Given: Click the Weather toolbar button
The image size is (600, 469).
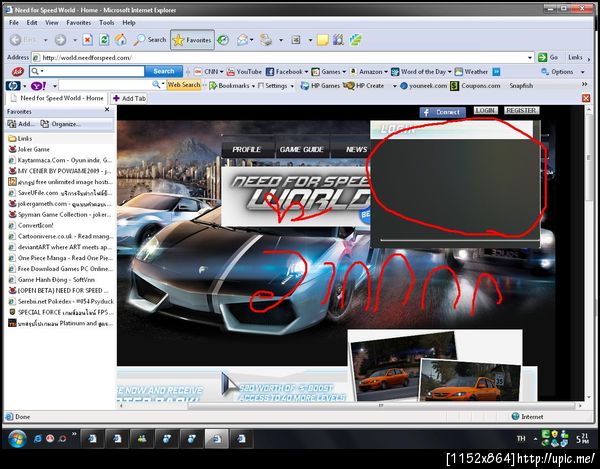Looking at the screenshot, I should tap(471, 72).
